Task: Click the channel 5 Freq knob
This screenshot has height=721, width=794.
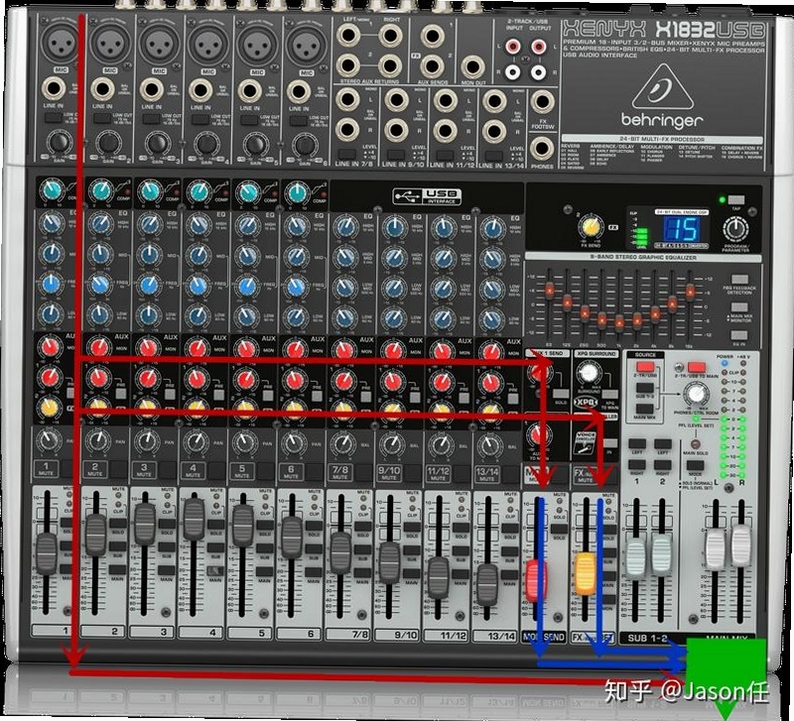Action: pos(247,287)
